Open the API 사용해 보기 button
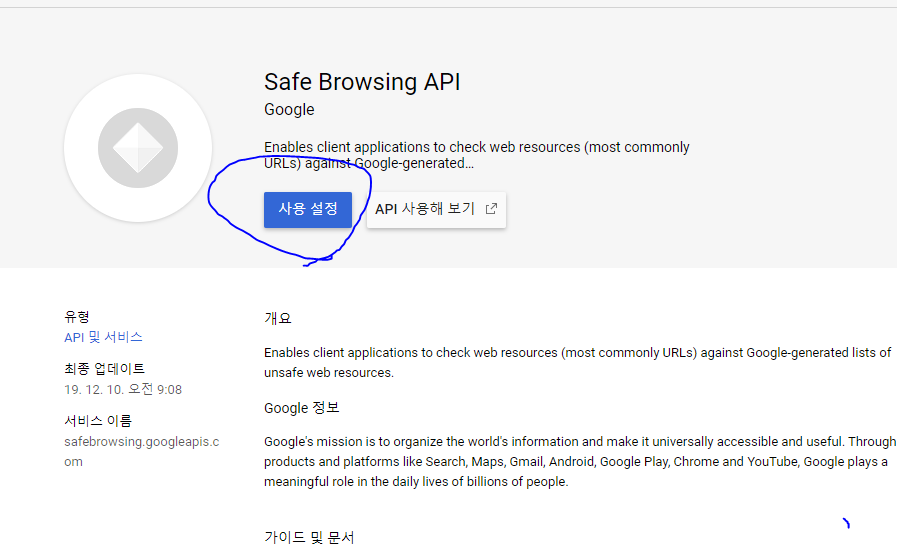The width and height of the screenshot is (897, 551). [x=436, y=209]
